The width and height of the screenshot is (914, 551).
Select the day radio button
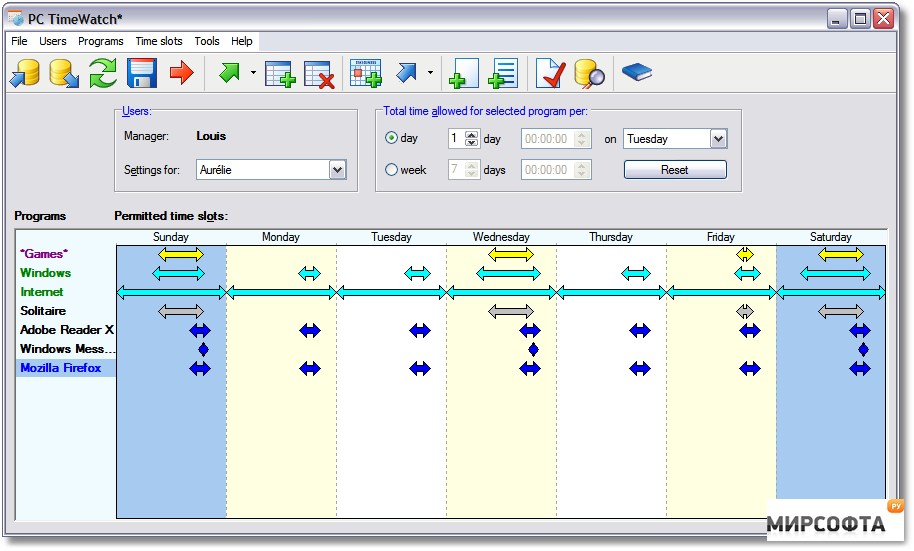[391, 138]
